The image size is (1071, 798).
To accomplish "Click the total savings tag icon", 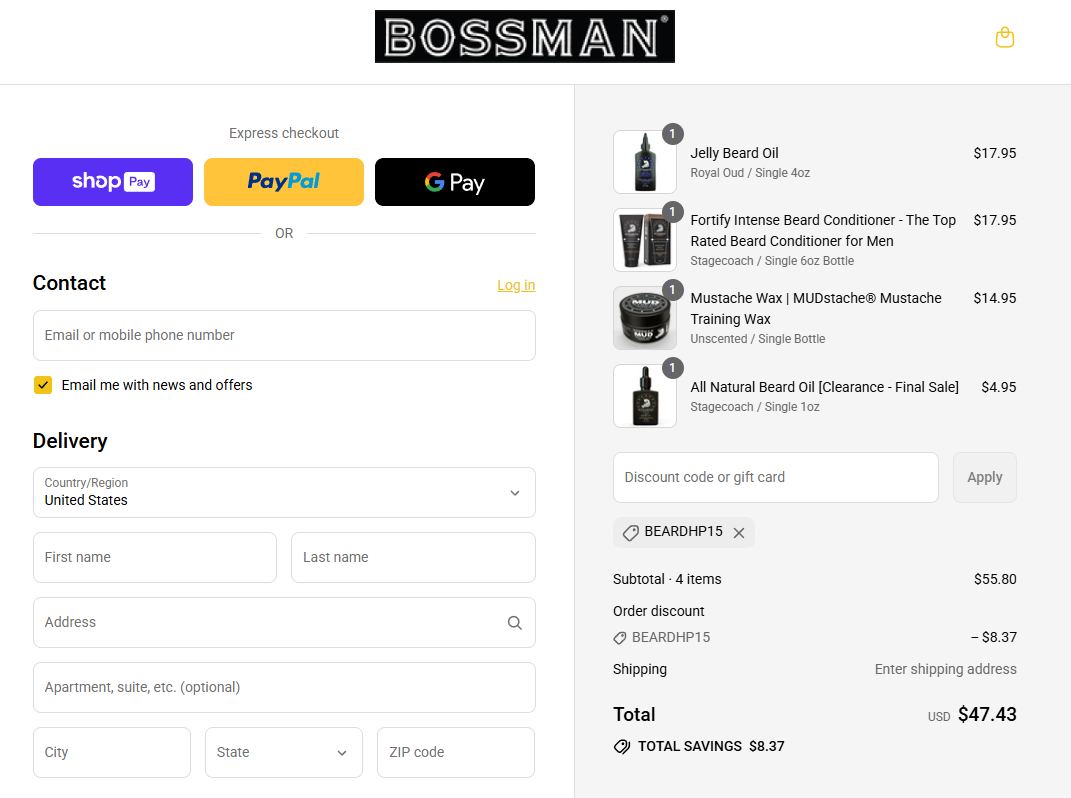I will pos(622,746).
